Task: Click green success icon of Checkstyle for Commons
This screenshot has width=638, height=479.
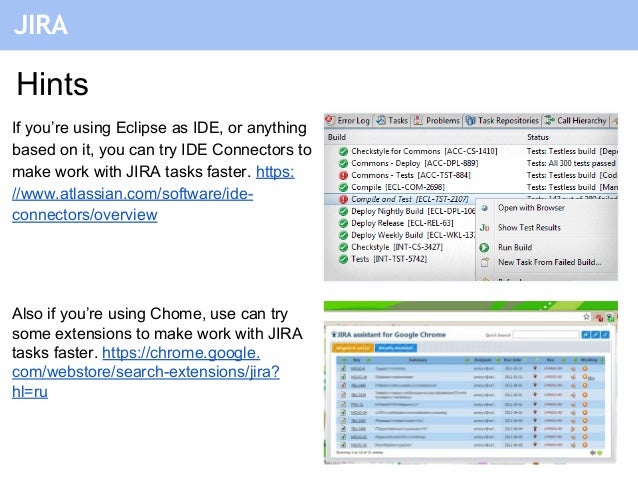Action: 343,151
